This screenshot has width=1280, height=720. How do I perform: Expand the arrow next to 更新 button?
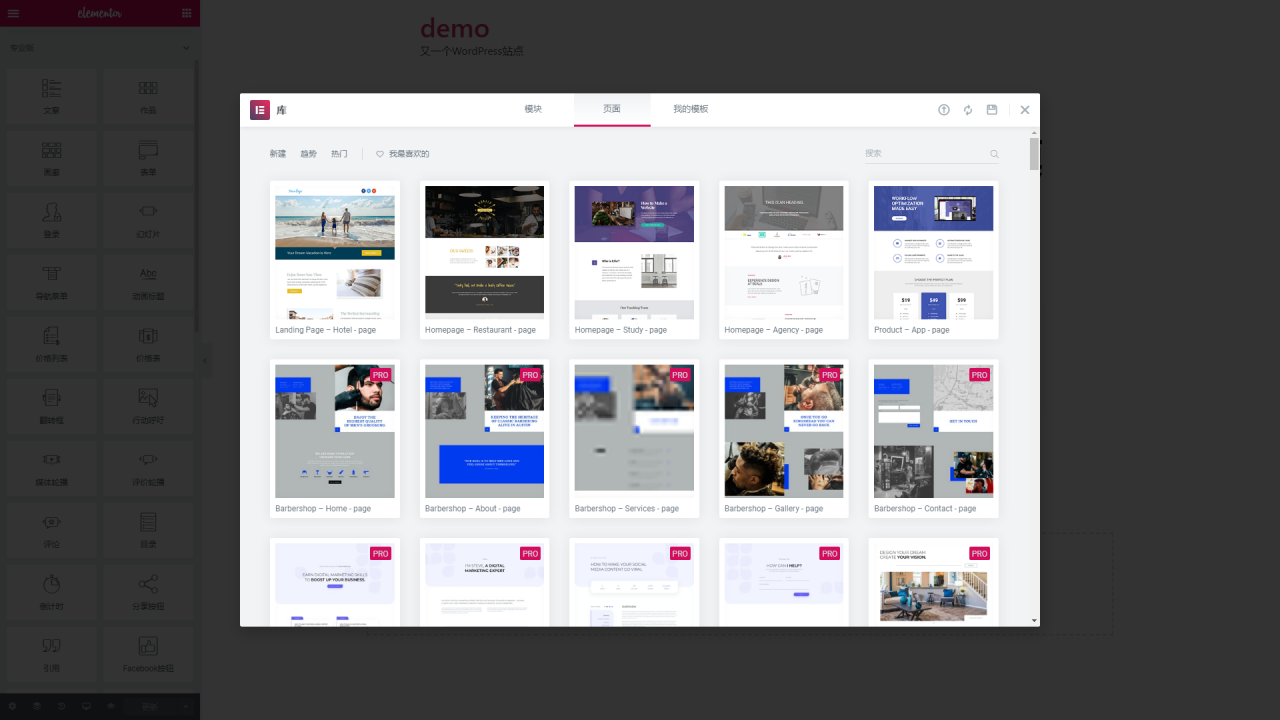(185, 706)
